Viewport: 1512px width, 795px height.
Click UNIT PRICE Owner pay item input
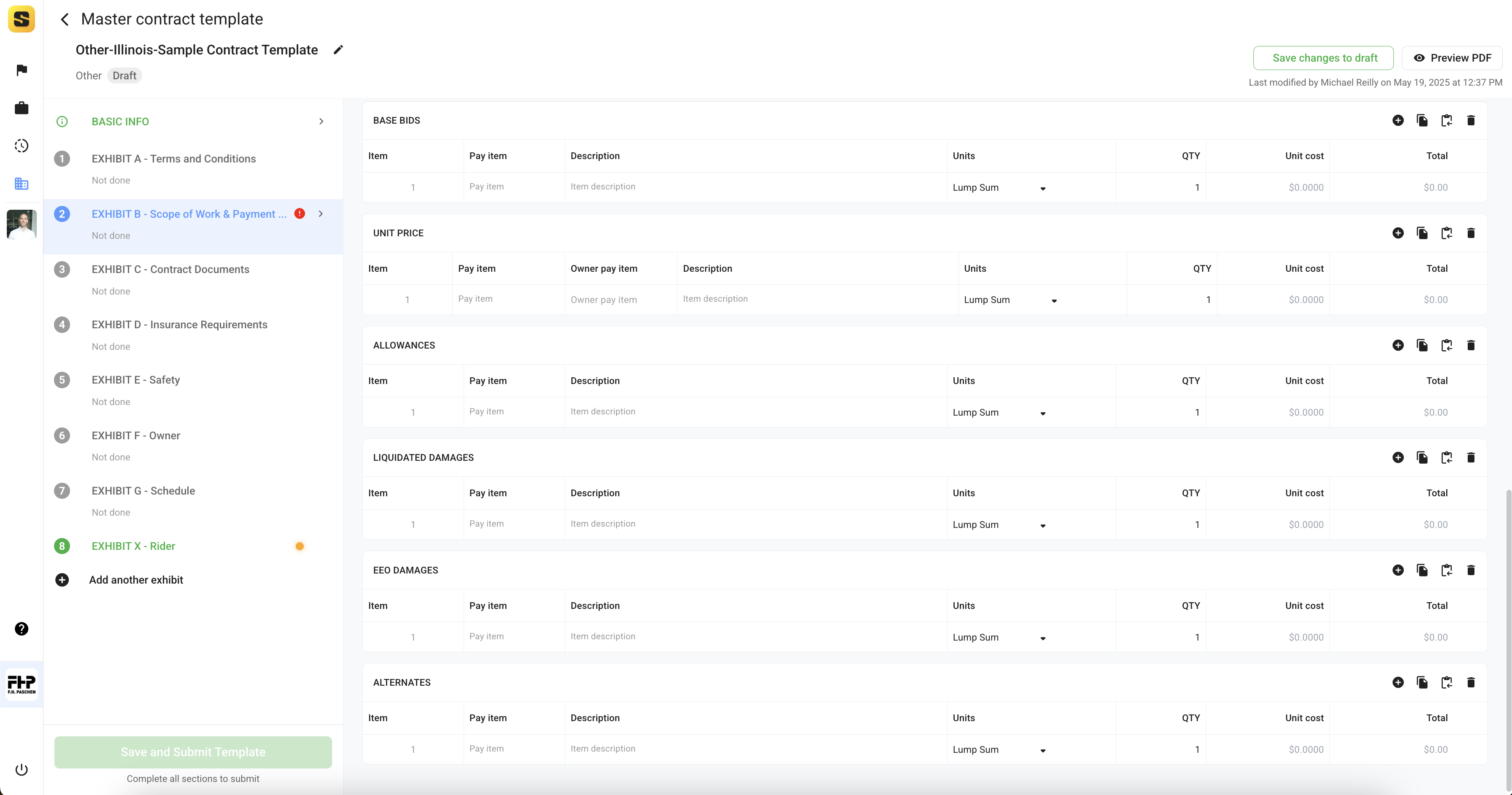(621, 300)
